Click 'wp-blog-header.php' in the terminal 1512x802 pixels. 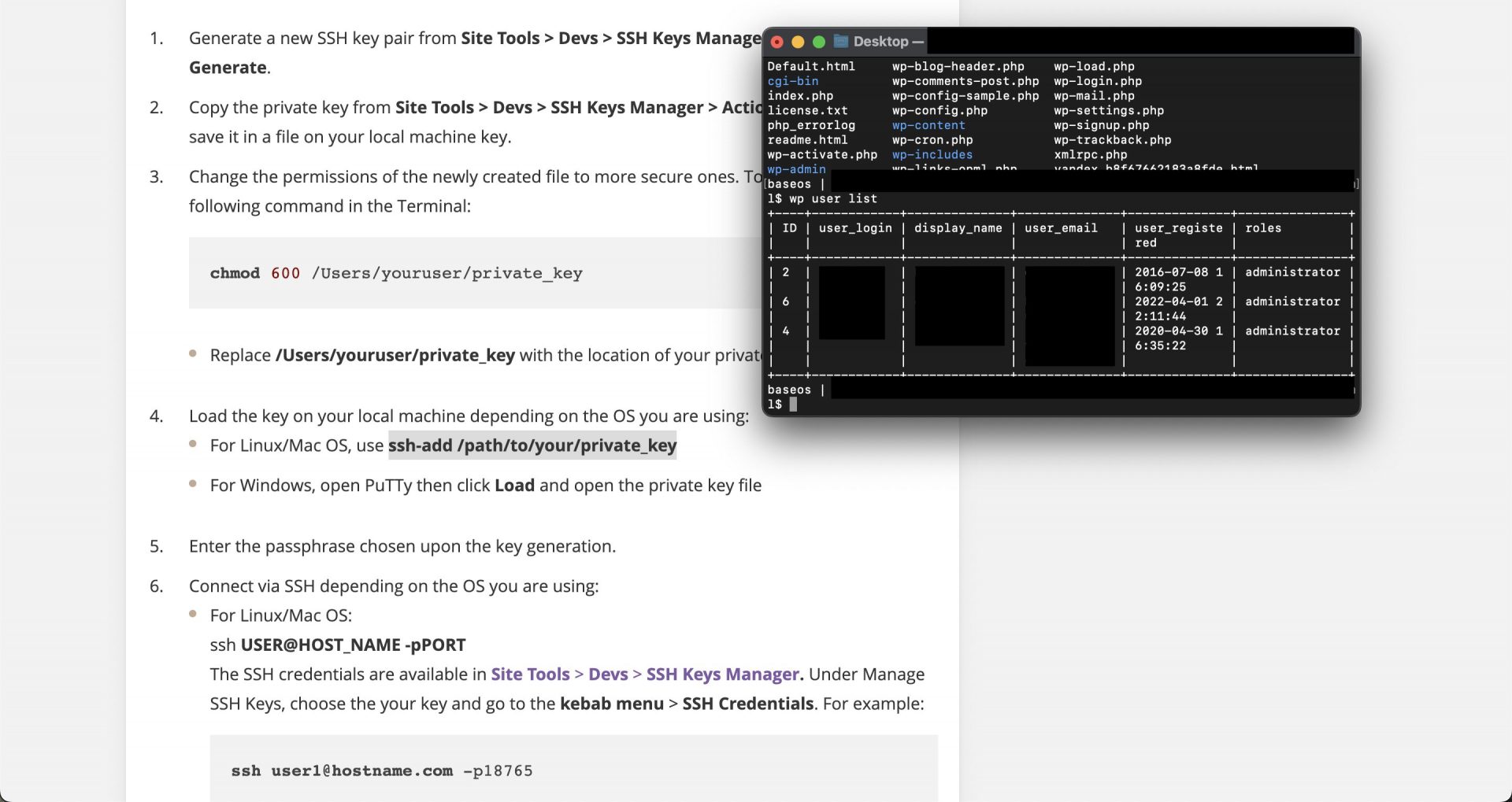point(958,66)
